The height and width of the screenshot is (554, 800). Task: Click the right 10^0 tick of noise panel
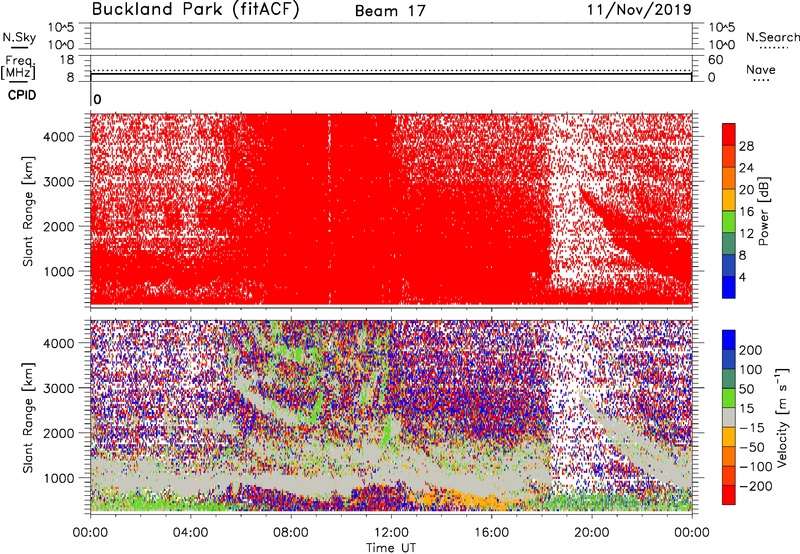(x=722, y=45)
